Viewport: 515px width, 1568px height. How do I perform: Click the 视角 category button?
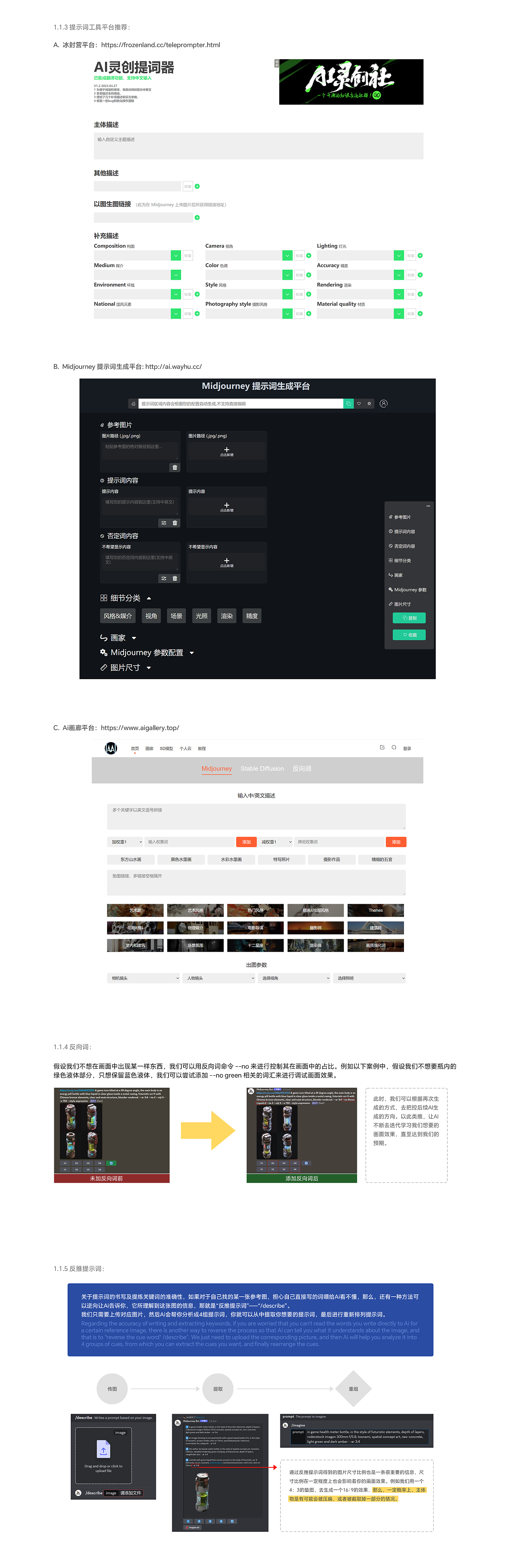pyautogui.click(x=151, y=616)
